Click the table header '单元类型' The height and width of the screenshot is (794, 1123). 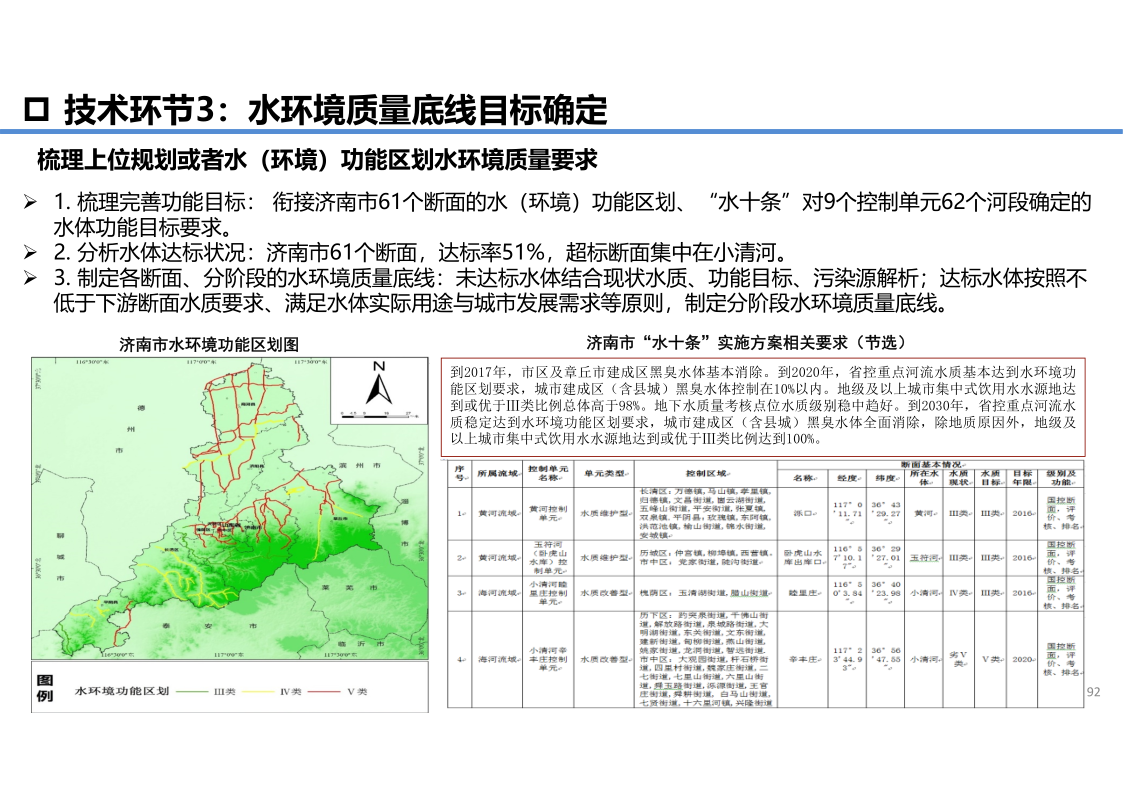click(604, 473)
